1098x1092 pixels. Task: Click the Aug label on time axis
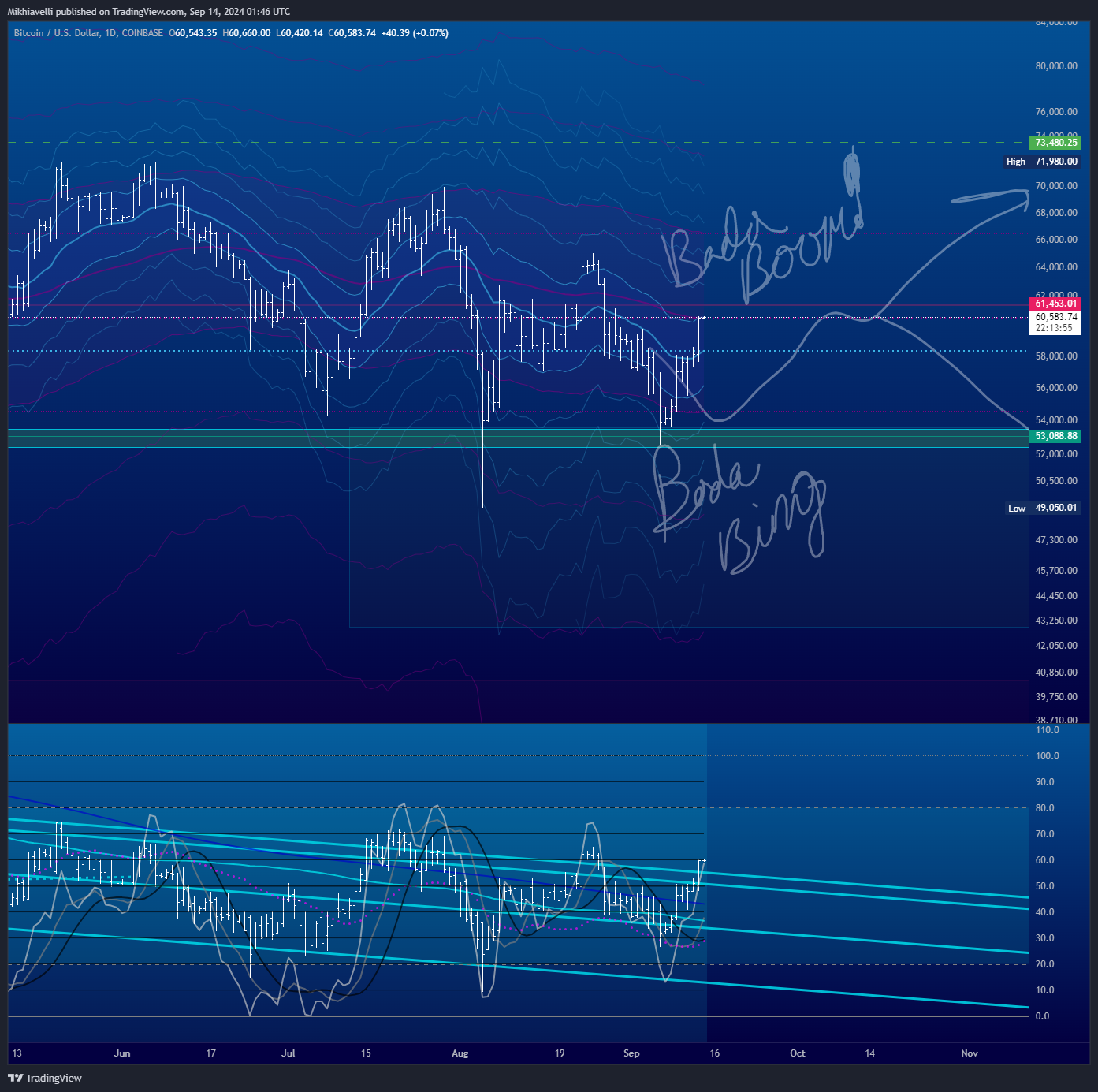(x=460, y=1053)
